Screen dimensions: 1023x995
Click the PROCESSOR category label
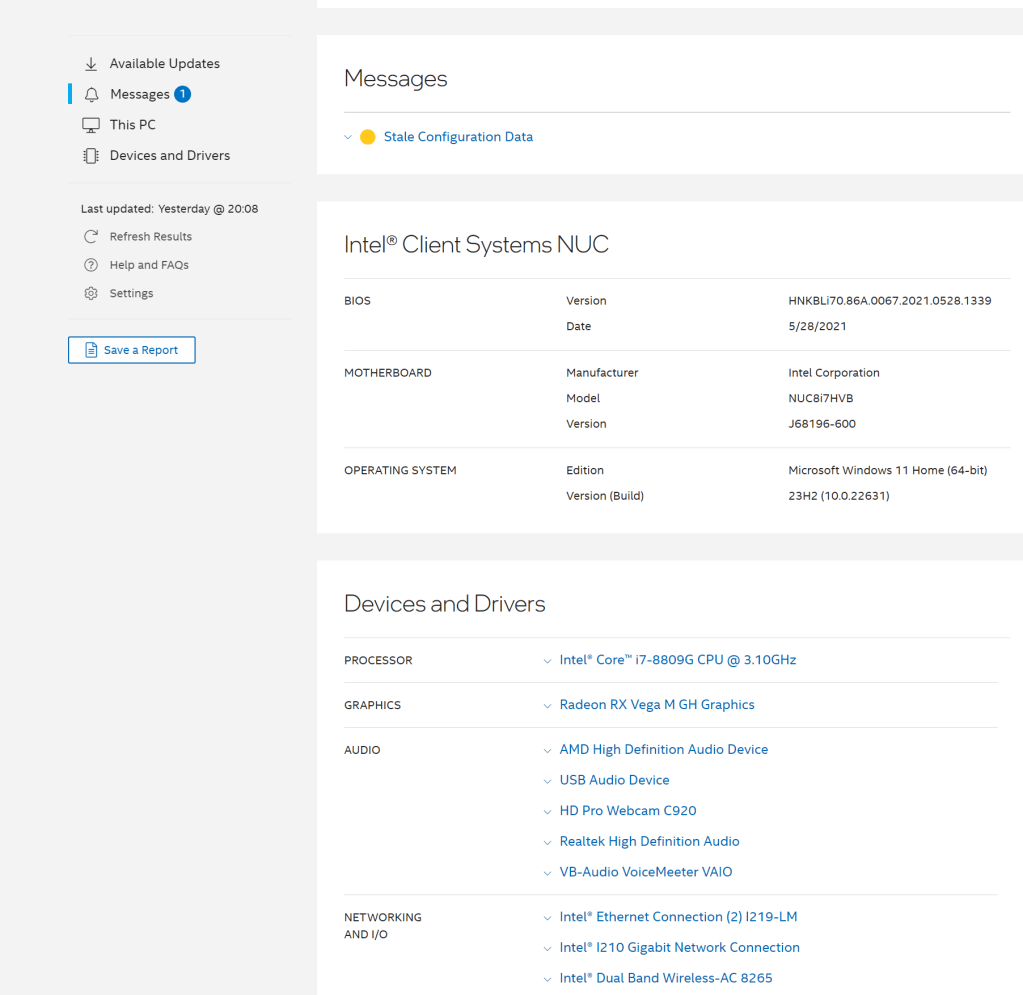(378, 661)
